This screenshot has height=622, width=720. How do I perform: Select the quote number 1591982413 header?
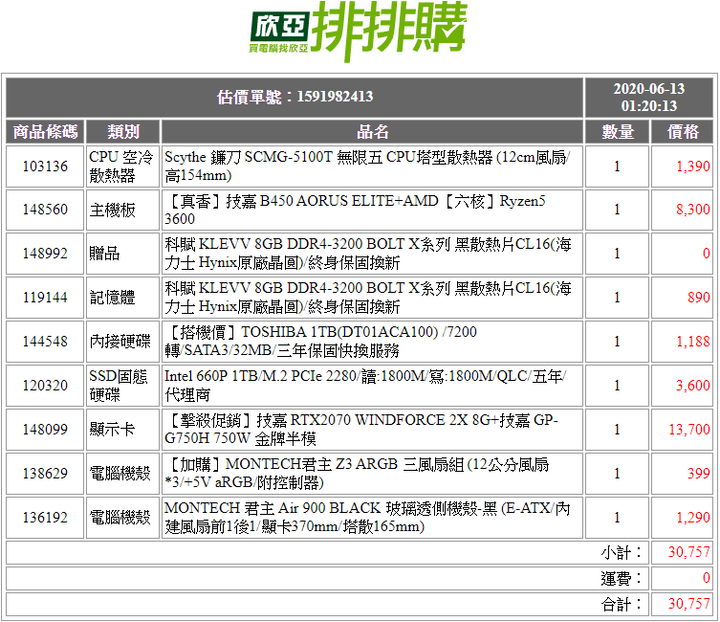pyautogui.click(x=295, y=97)
